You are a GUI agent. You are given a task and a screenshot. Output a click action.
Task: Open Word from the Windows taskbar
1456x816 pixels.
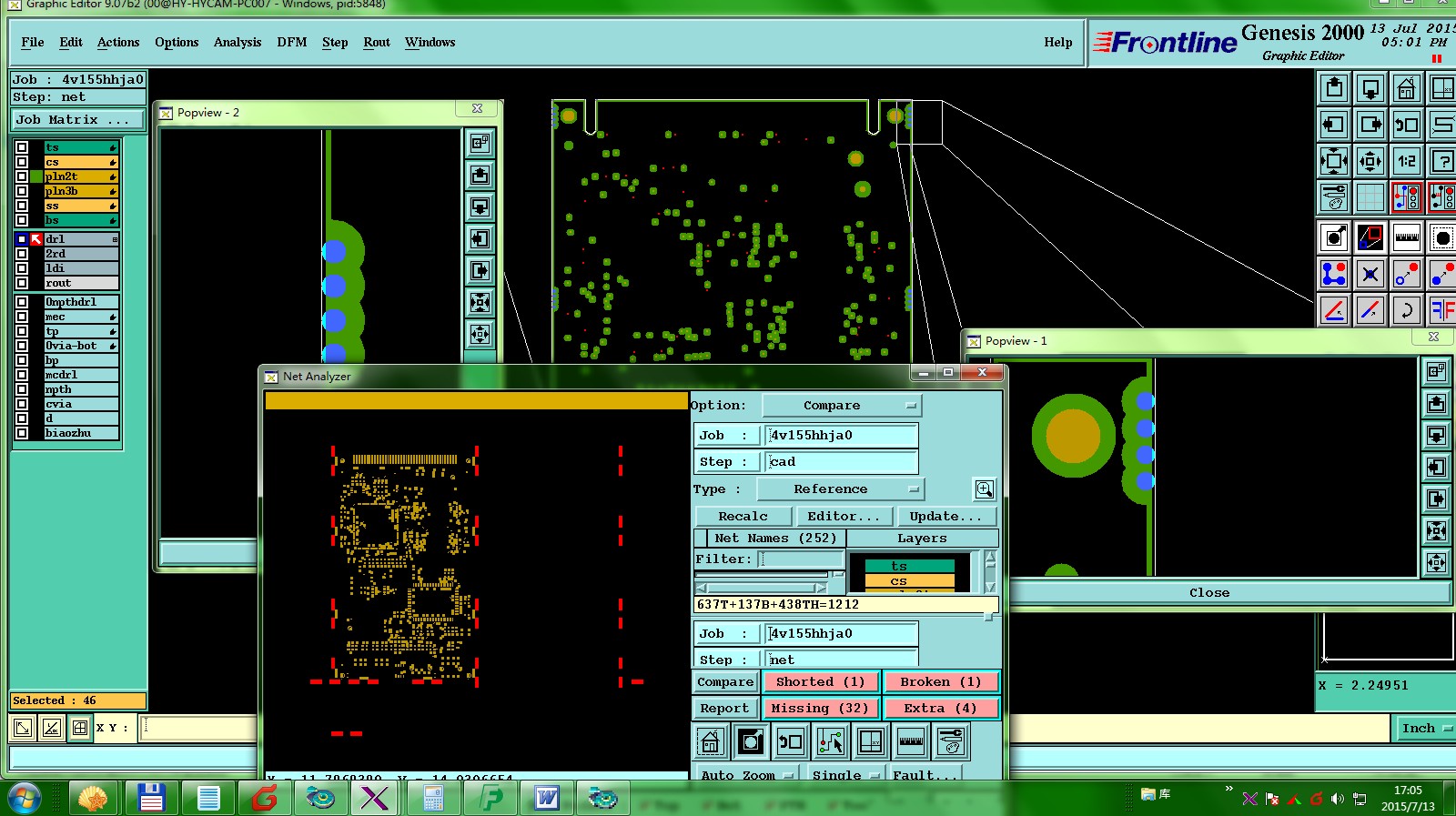click(546, 799)
